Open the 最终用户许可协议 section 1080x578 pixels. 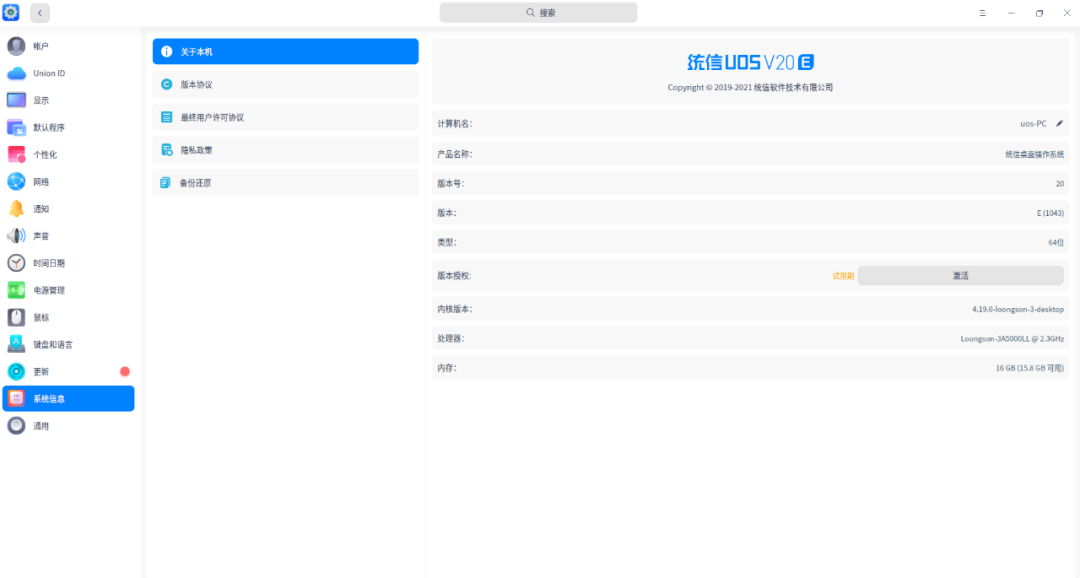pyautogui.click(x=285, y=117)
